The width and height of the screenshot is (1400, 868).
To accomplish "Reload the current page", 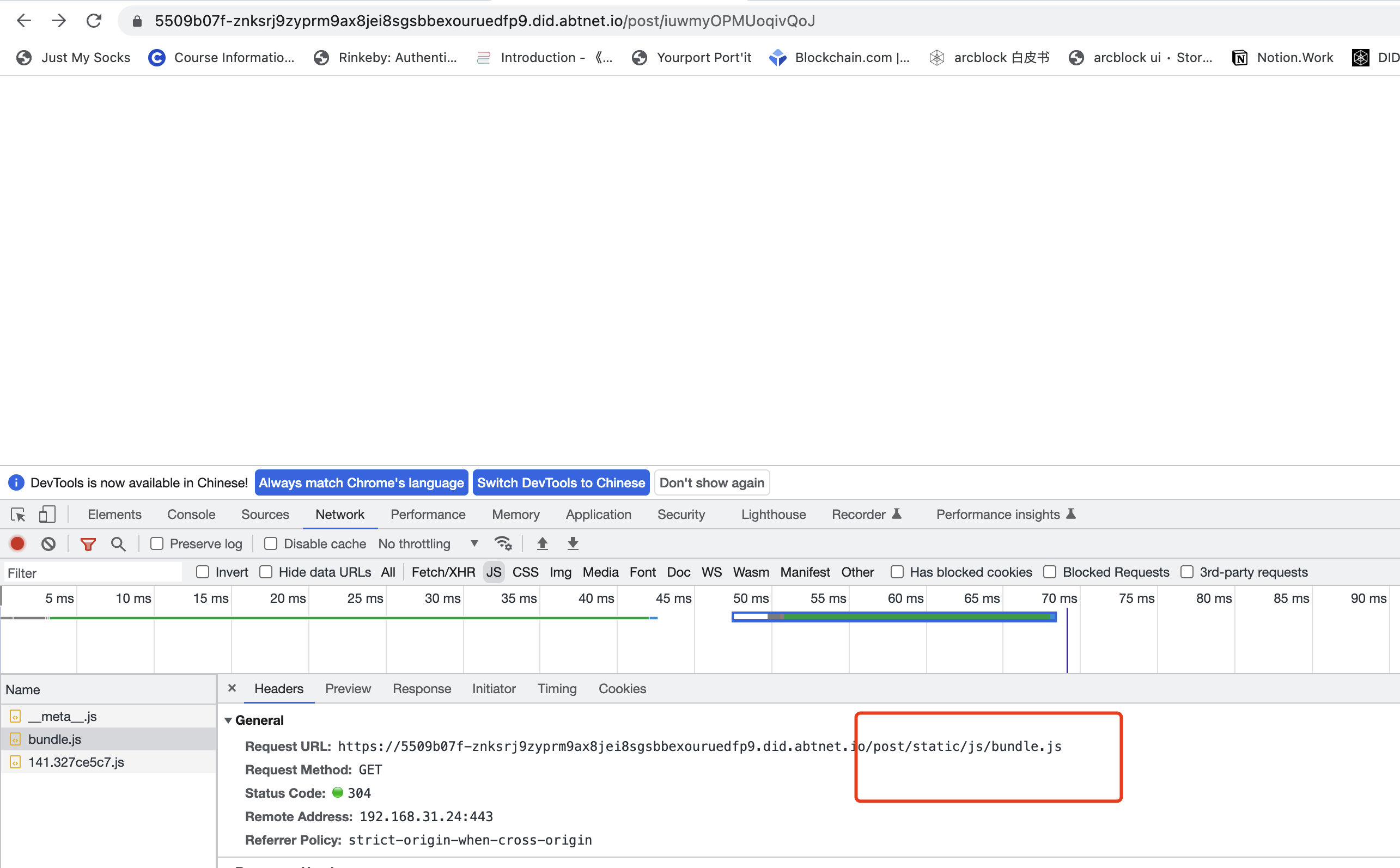I will point(94,20).
